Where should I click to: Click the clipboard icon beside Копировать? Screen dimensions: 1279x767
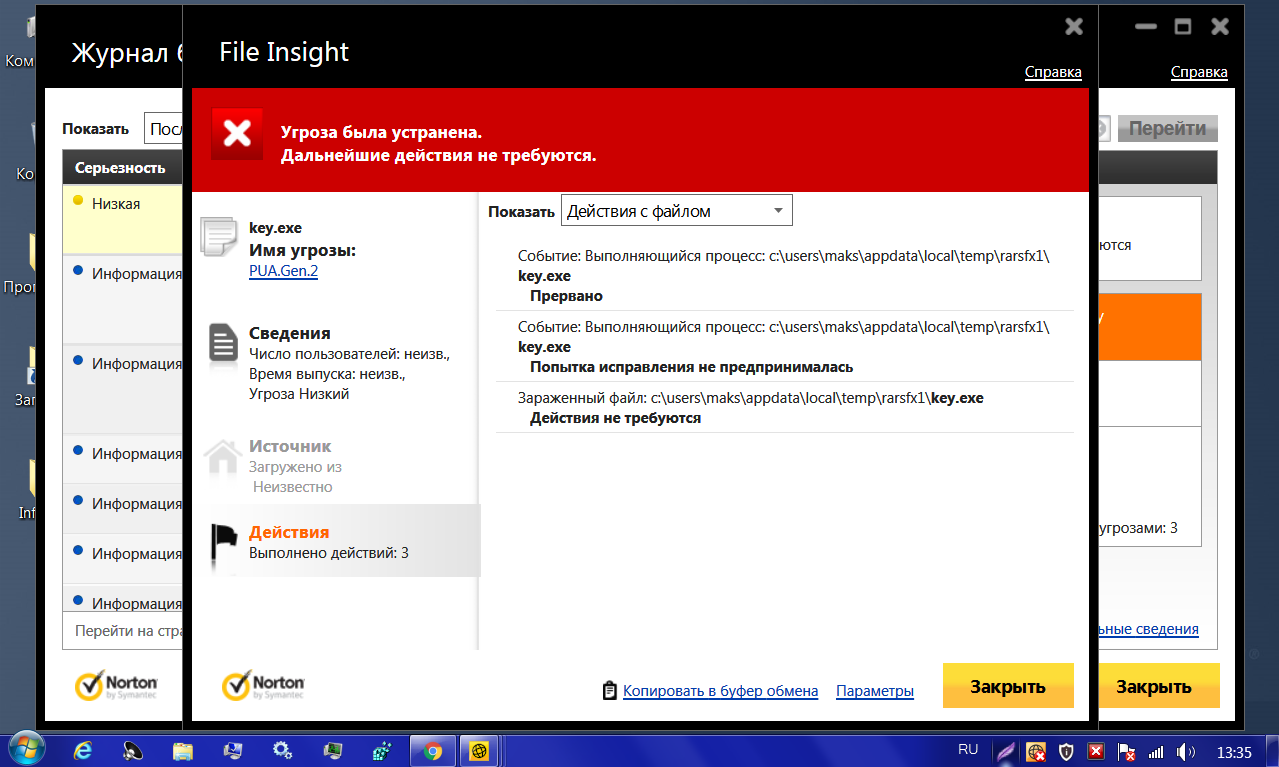coord(609,691)
